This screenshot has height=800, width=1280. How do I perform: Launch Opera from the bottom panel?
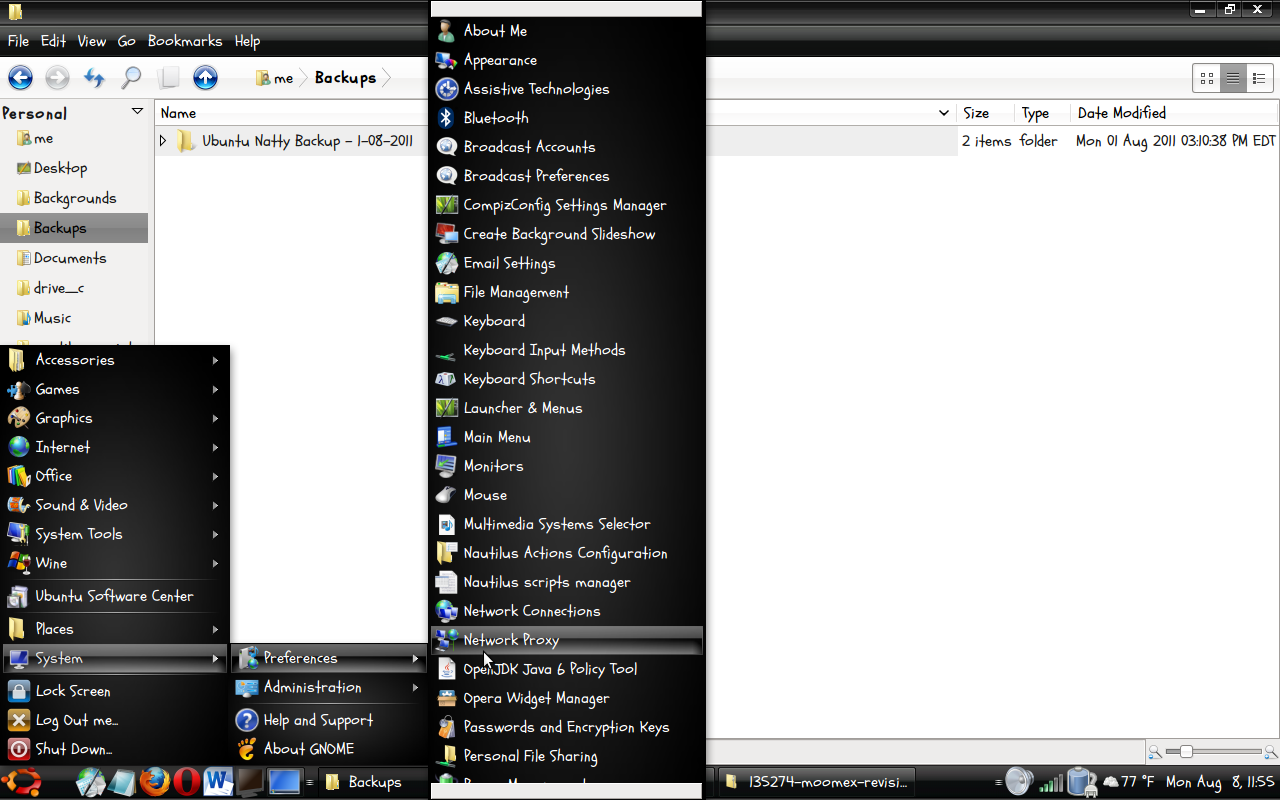tap(185, 782)
